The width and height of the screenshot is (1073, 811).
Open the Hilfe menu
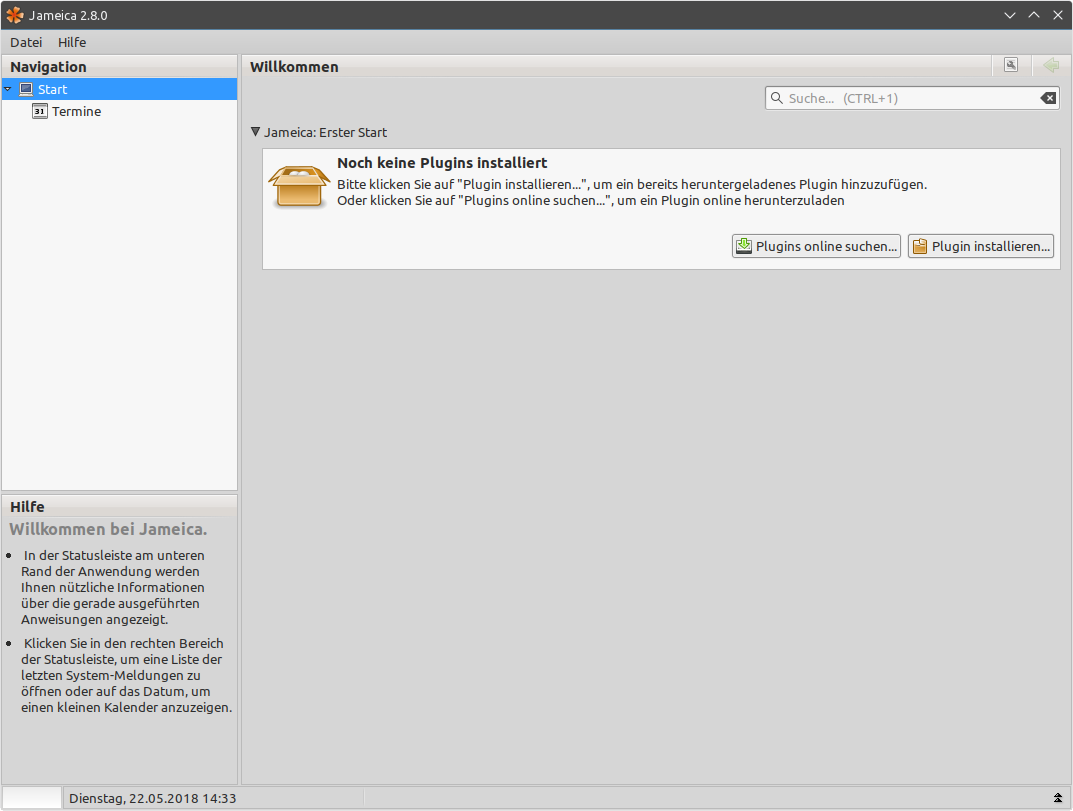coord(72,42)
